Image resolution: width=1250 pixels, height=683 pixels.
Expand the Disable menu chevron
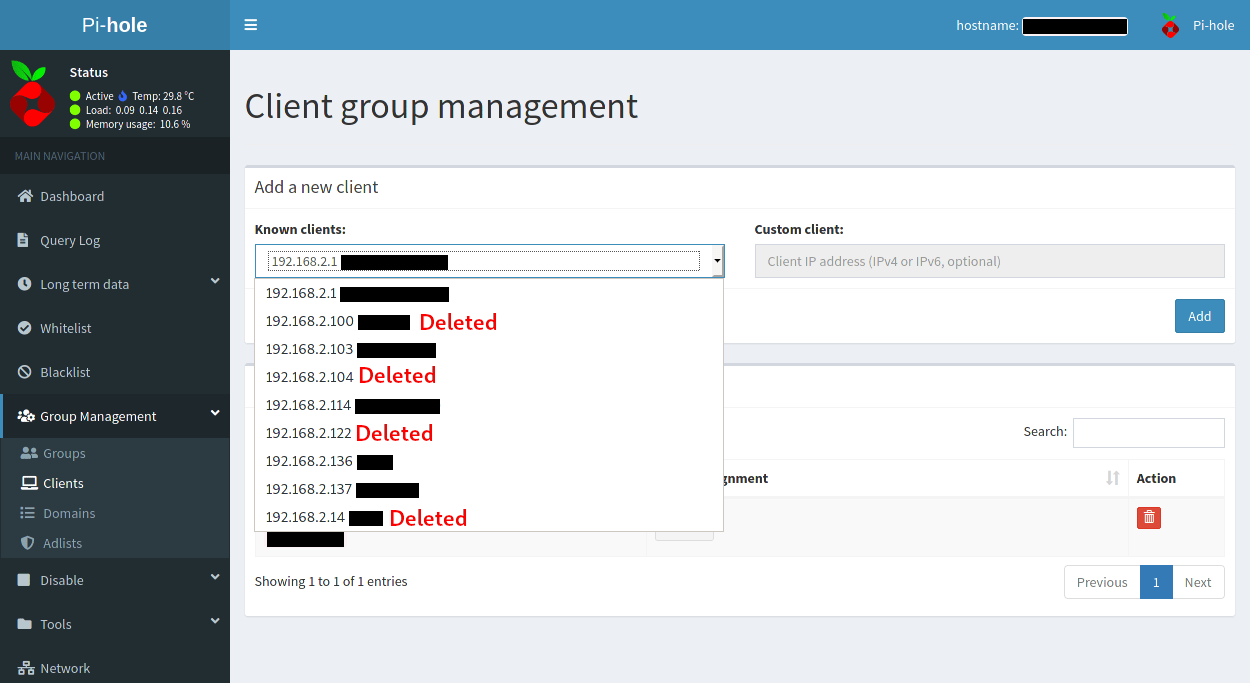point(215,578)
